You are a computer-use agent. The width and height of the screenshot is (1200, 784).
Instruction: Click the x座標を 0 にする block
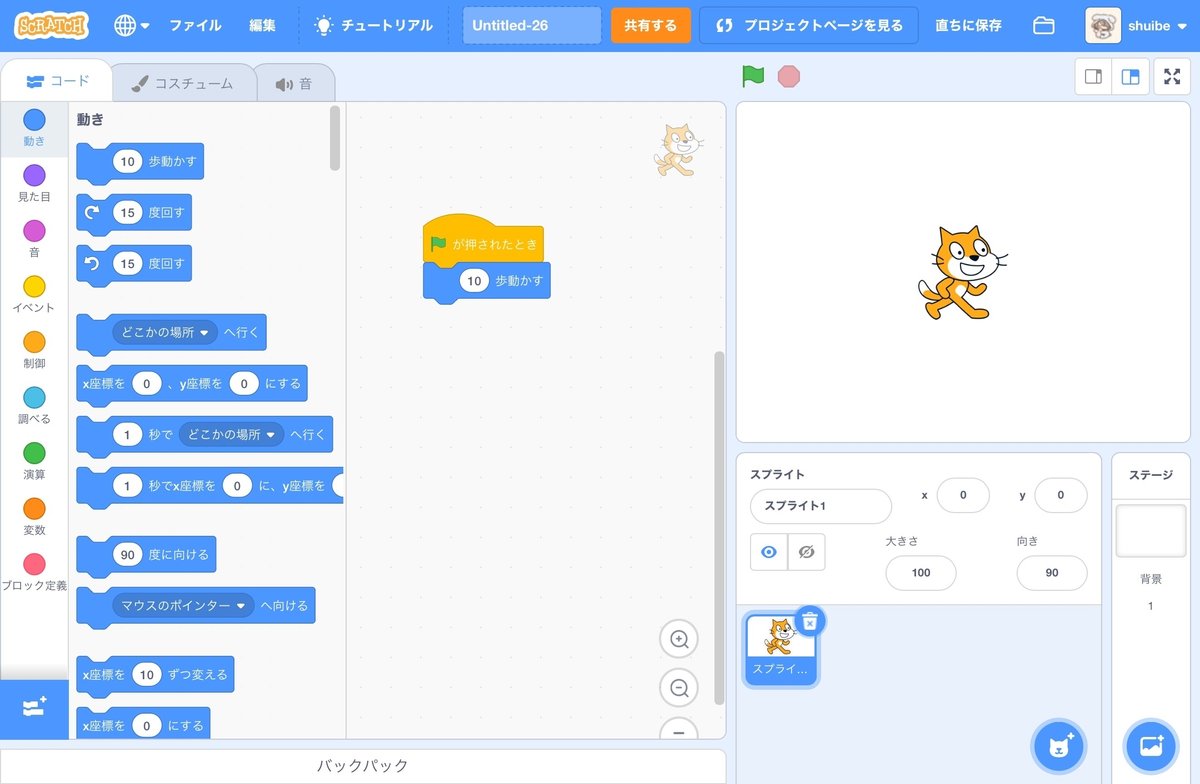tap(143, 725)
